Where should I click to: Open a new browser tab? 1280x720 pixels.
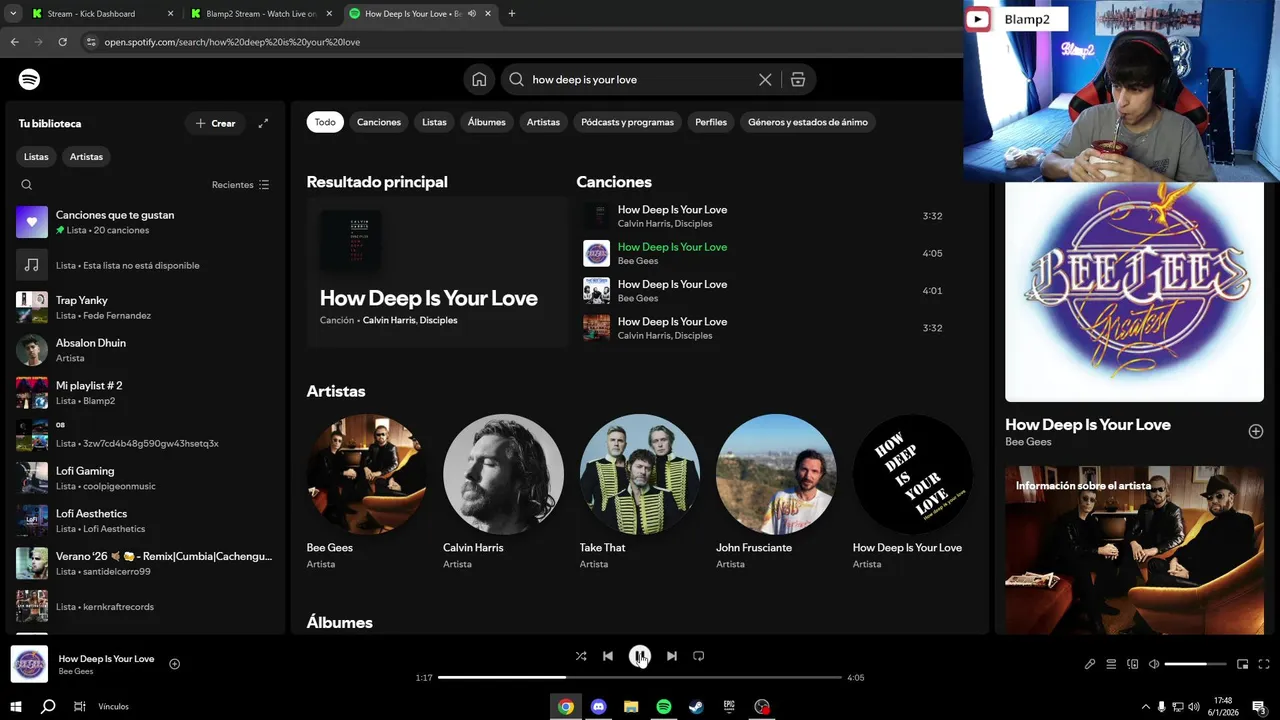pos(512,14)
